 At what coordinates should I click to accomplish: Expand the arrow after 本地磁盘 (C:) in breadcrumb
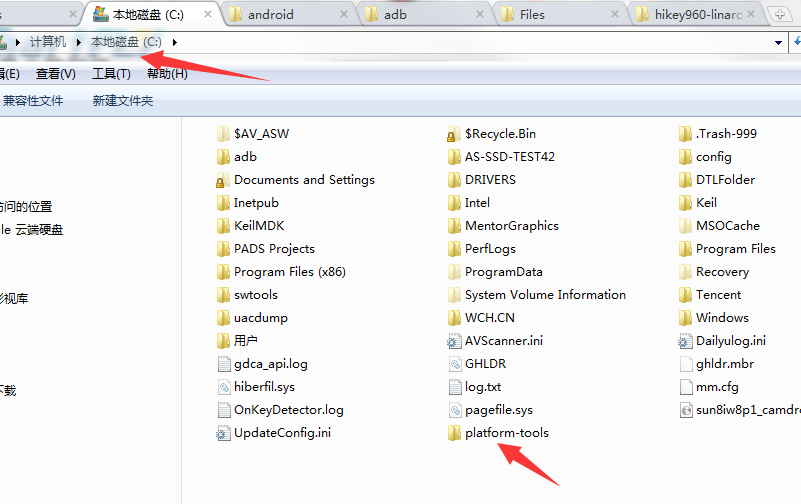point(175,42)
